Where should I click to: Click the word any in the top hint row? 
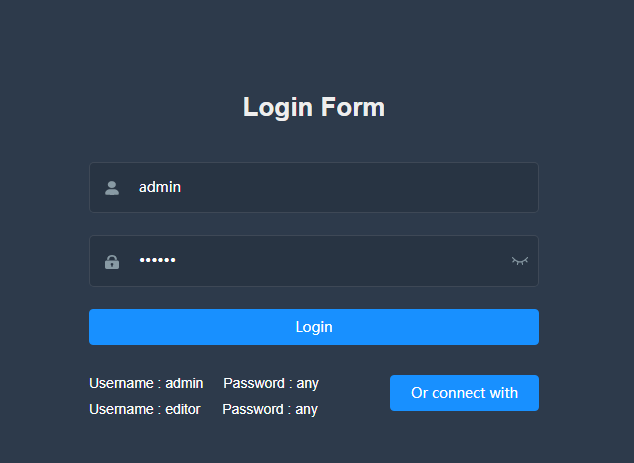point(308,383)
